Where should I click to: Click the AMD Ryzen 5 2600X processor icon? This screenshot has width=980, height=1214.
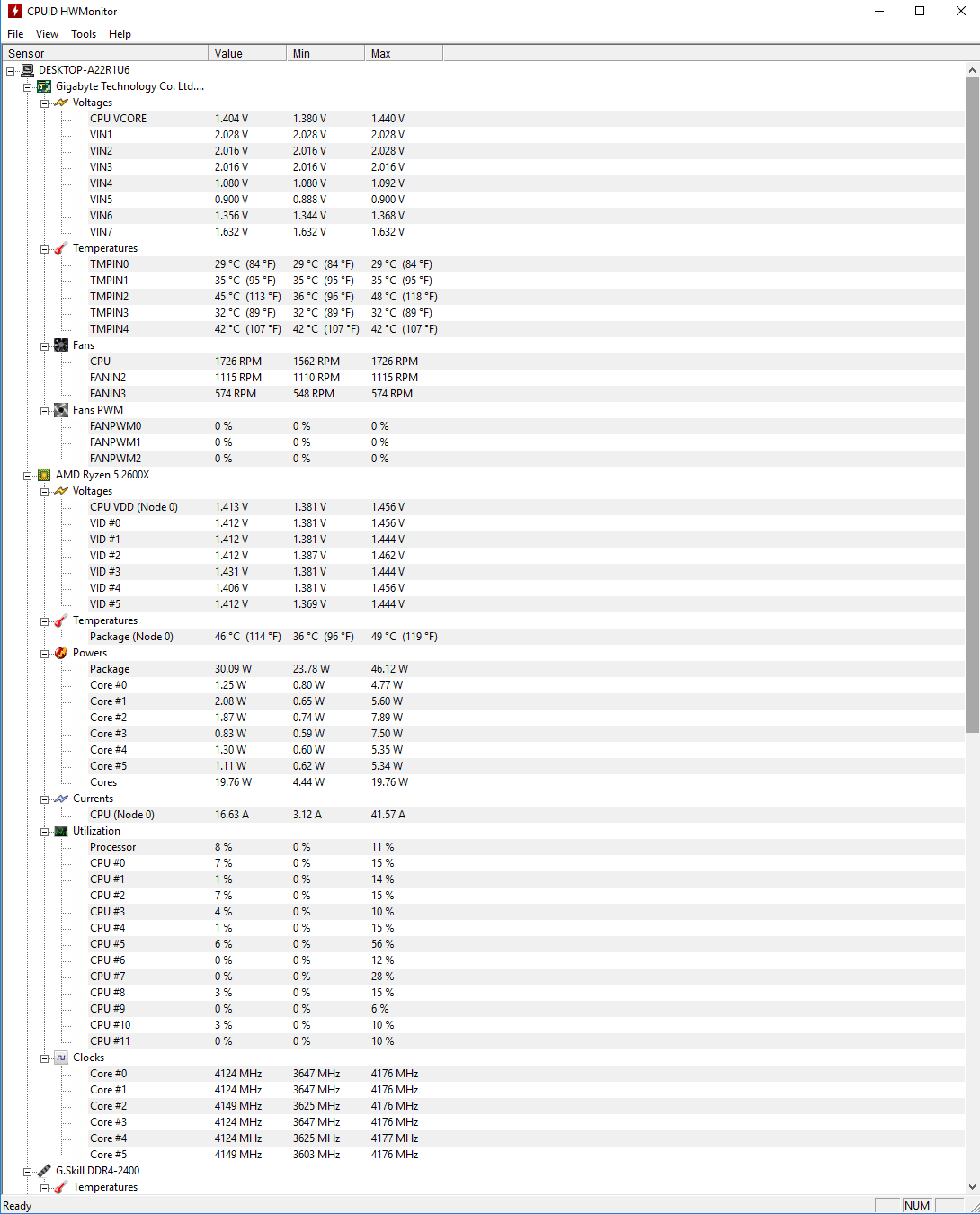(44, 475)
